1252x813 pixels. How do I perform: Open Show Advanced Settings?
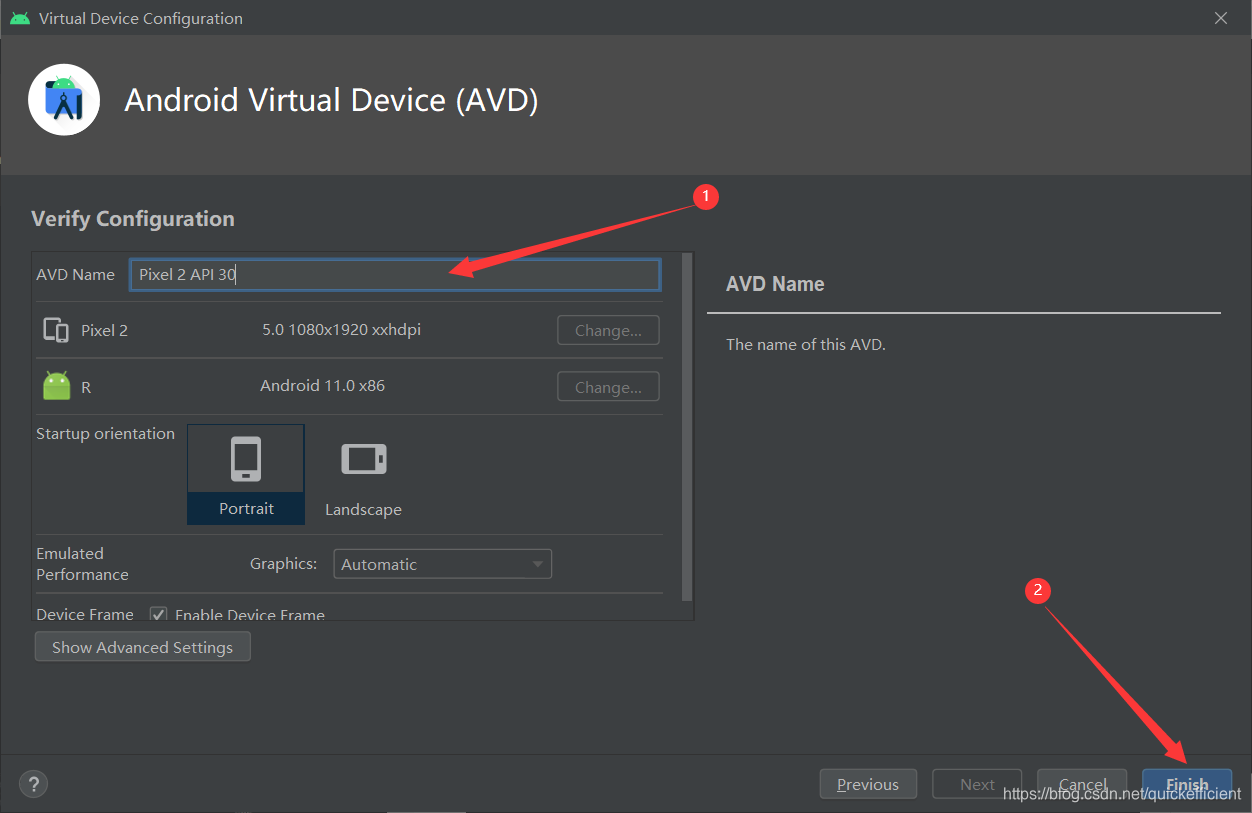pyautogui.click(x=142, y=646)
